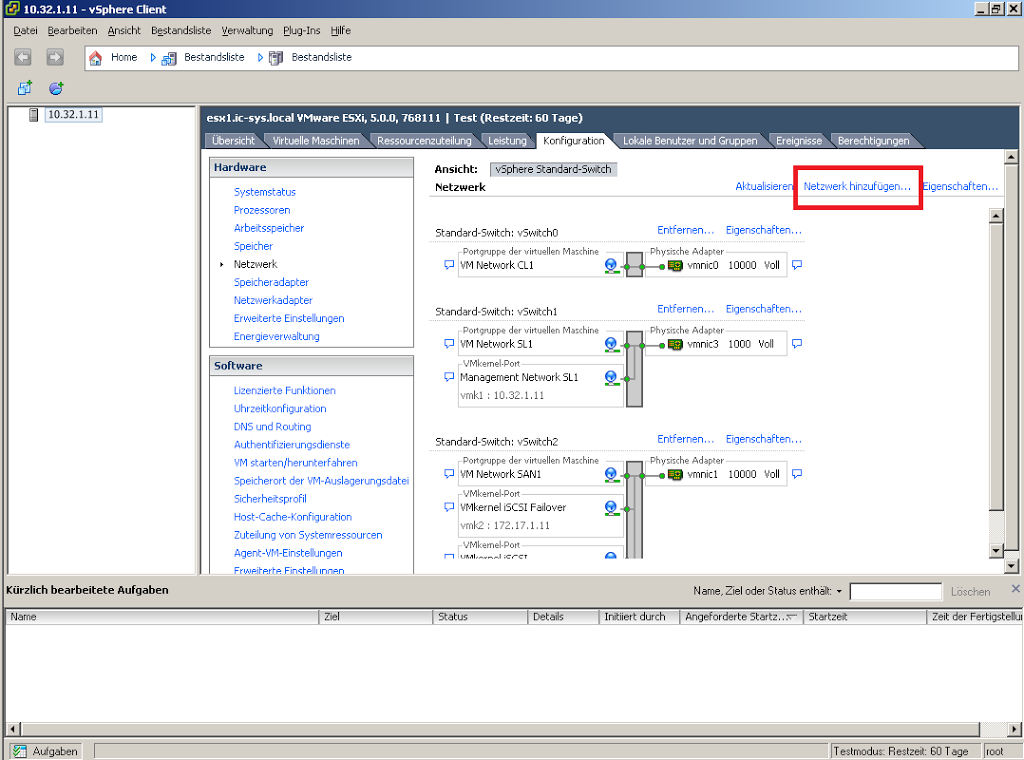Click the recent tasks filter text field
1024x760 pixels.
coord(895,591)
